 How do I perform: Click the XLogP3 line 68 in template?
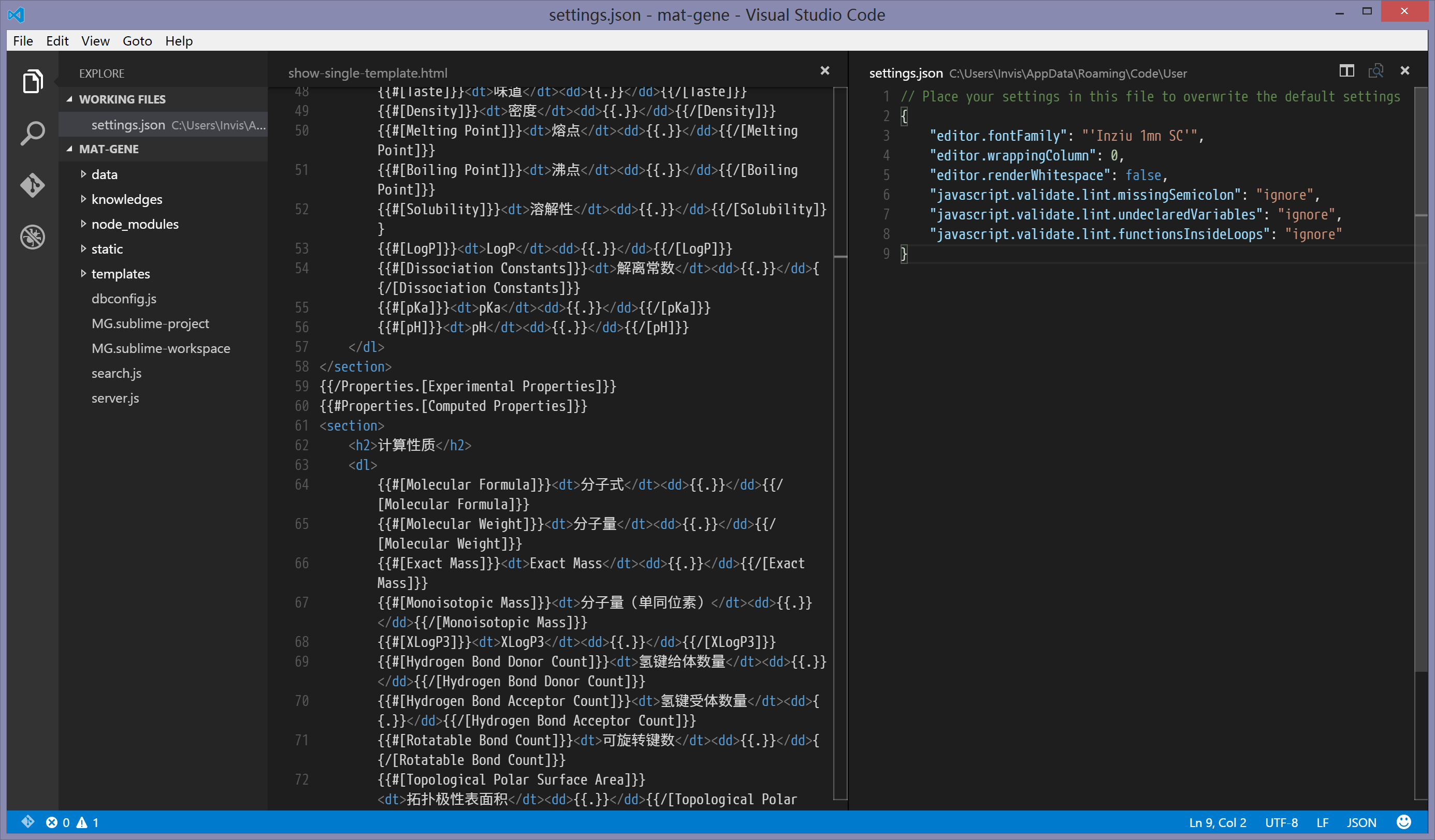point(576,642)
